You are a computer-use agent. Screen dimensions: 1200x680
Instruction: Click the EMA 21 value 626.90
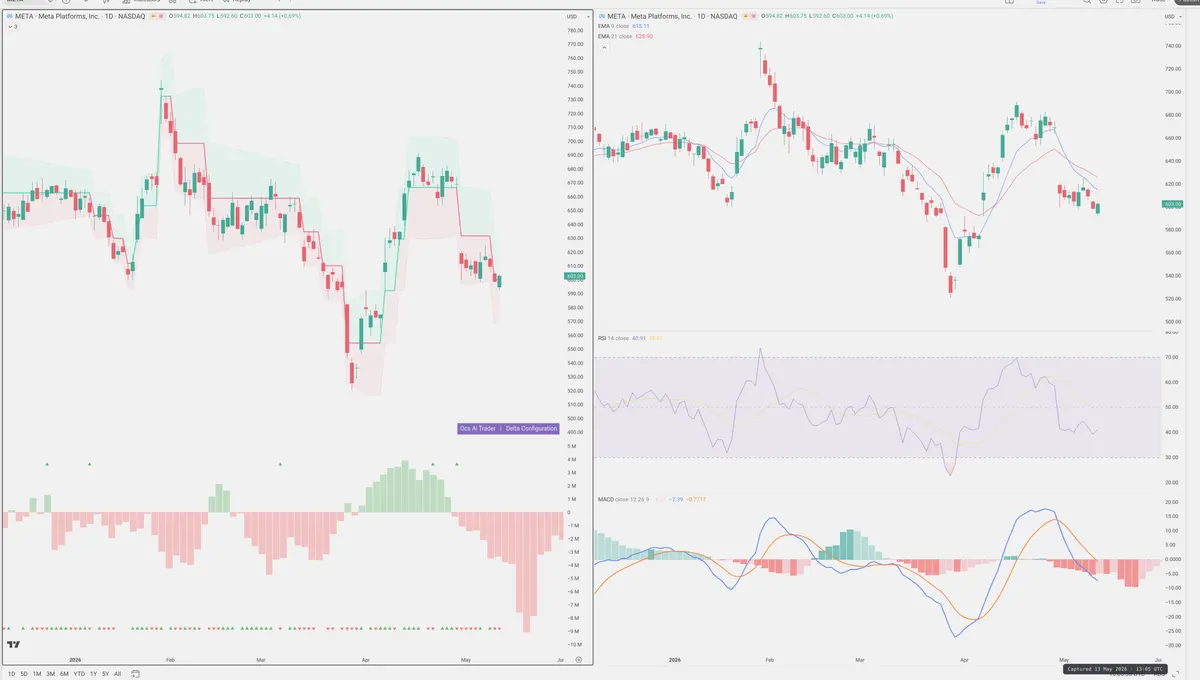pos(643,36)
